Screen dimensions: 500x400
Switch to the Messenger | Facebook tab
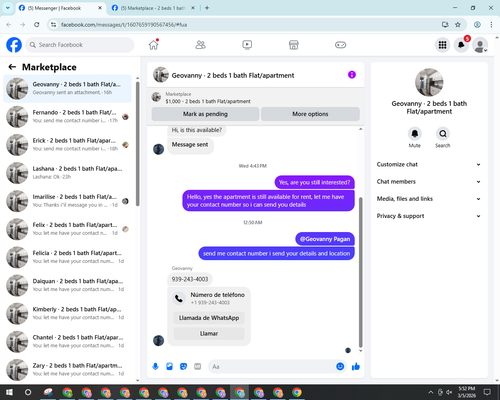[x=60, y=8]
